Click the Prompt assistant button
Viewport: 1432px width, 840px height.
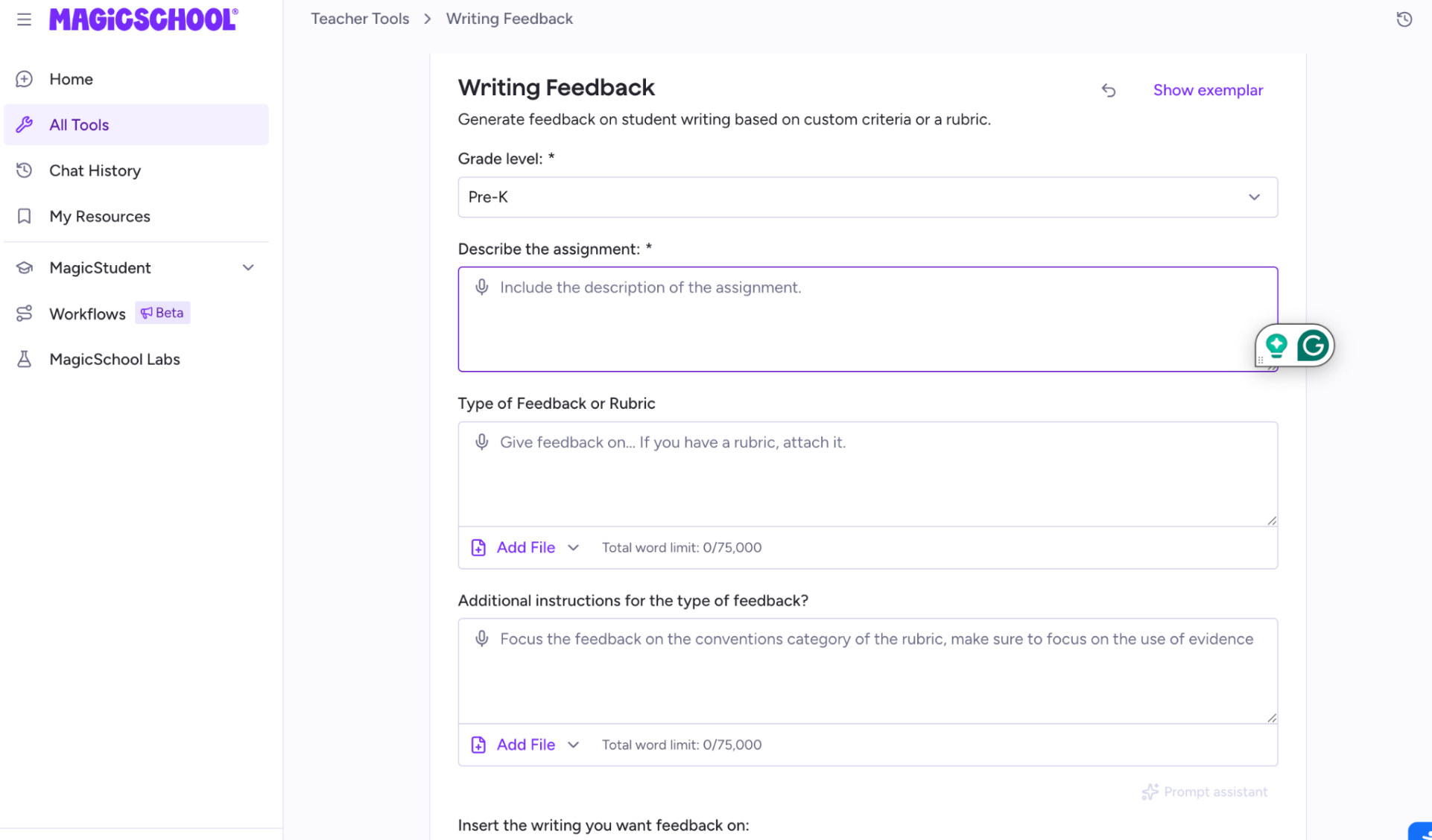click(1204, 792)
